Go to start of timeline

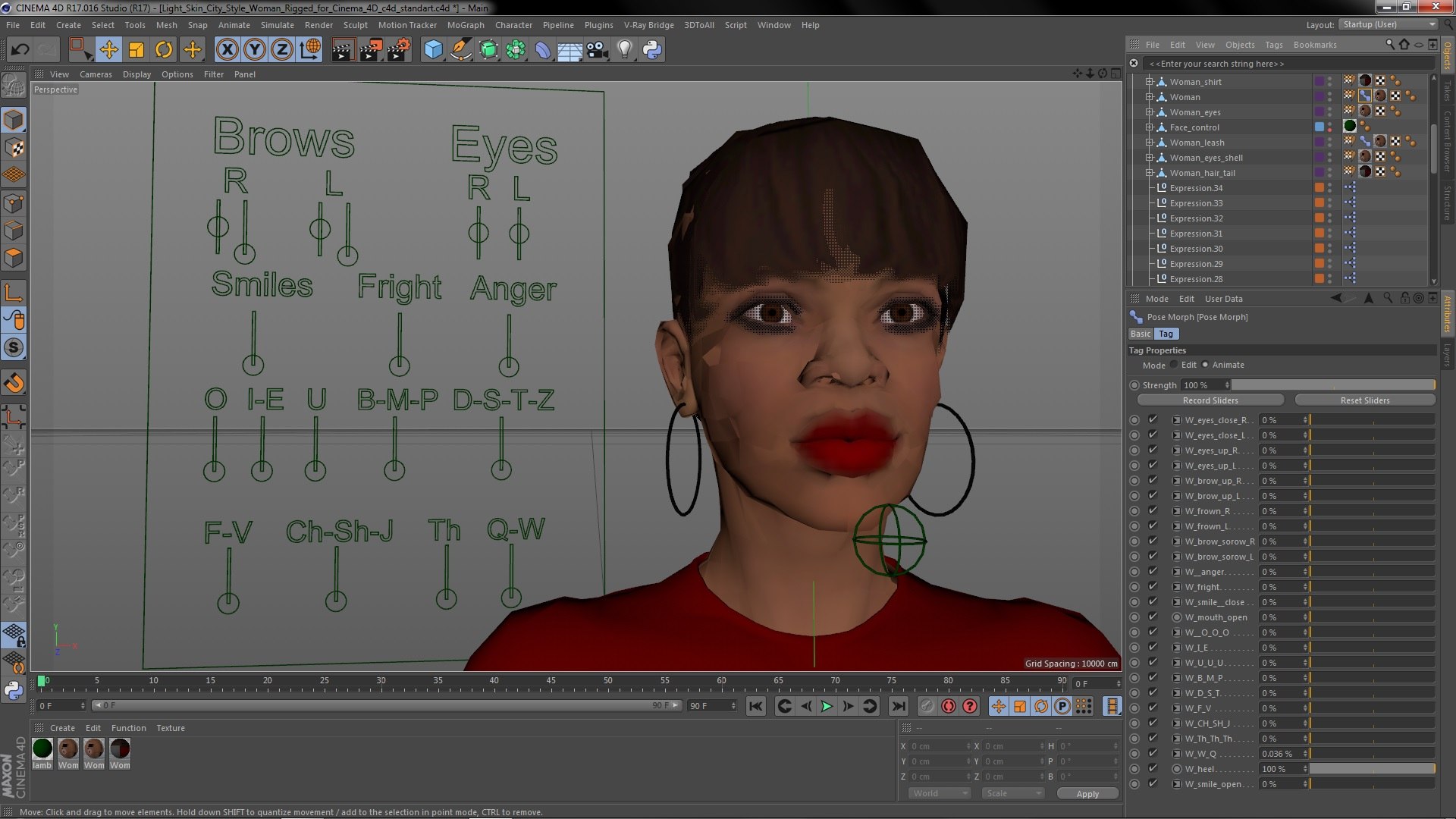coord(756,706)
